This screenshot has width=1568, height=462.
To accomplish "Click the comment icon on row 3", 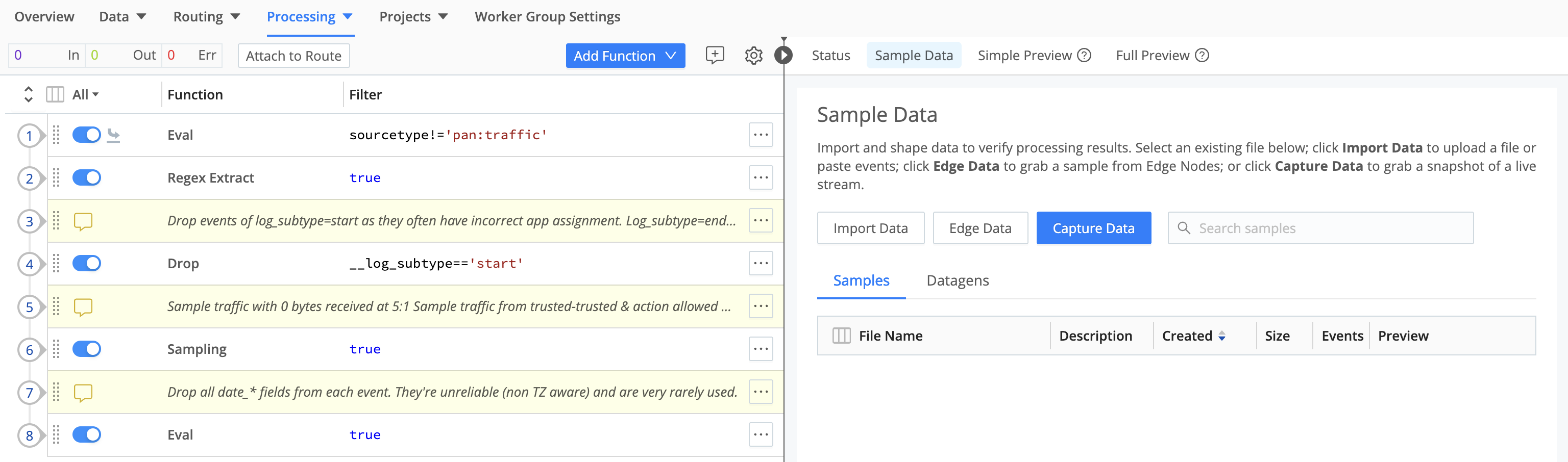I will pos(83,221).
